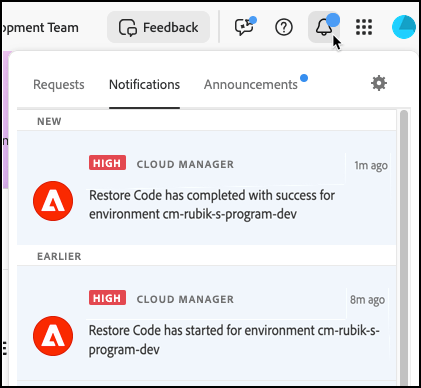
Task: Open the Restore Code has started notification
Action: pos(206,323)
